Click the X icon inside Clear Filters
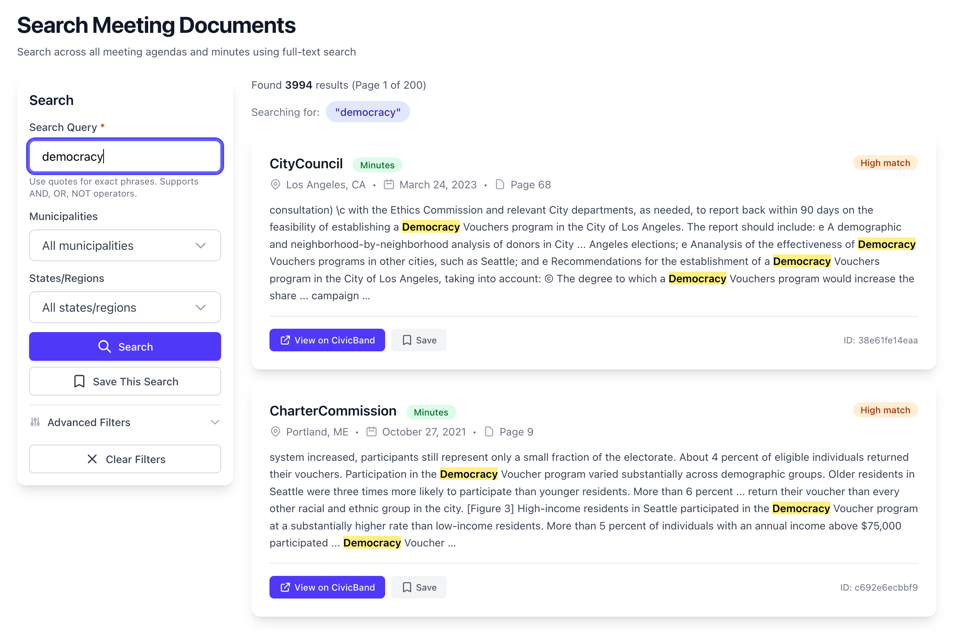This screenshot has height=631, width=960. click(x=94, y=459)
